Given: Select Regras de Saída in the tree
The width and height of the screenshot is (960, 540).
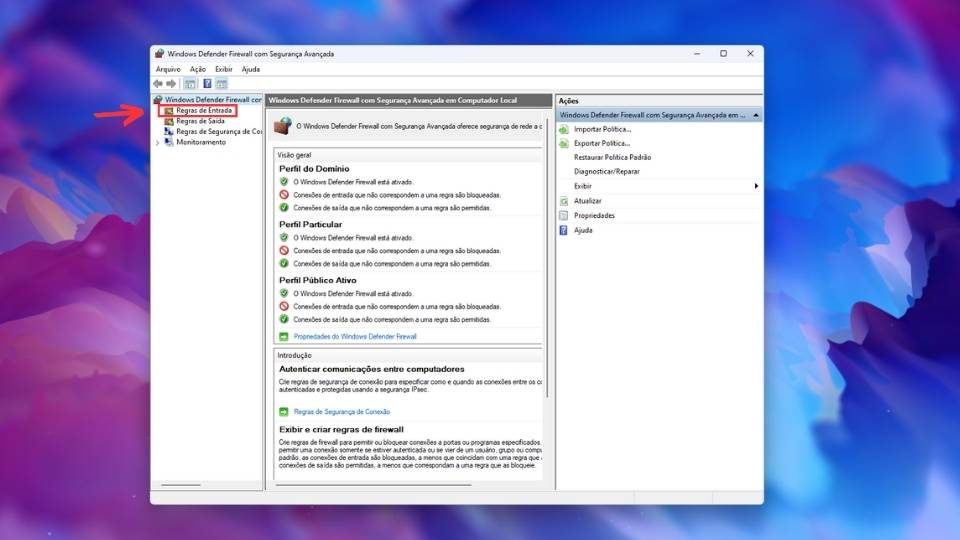Looking at the screenshot, I should pyautogui.click(x=200, y=121).
